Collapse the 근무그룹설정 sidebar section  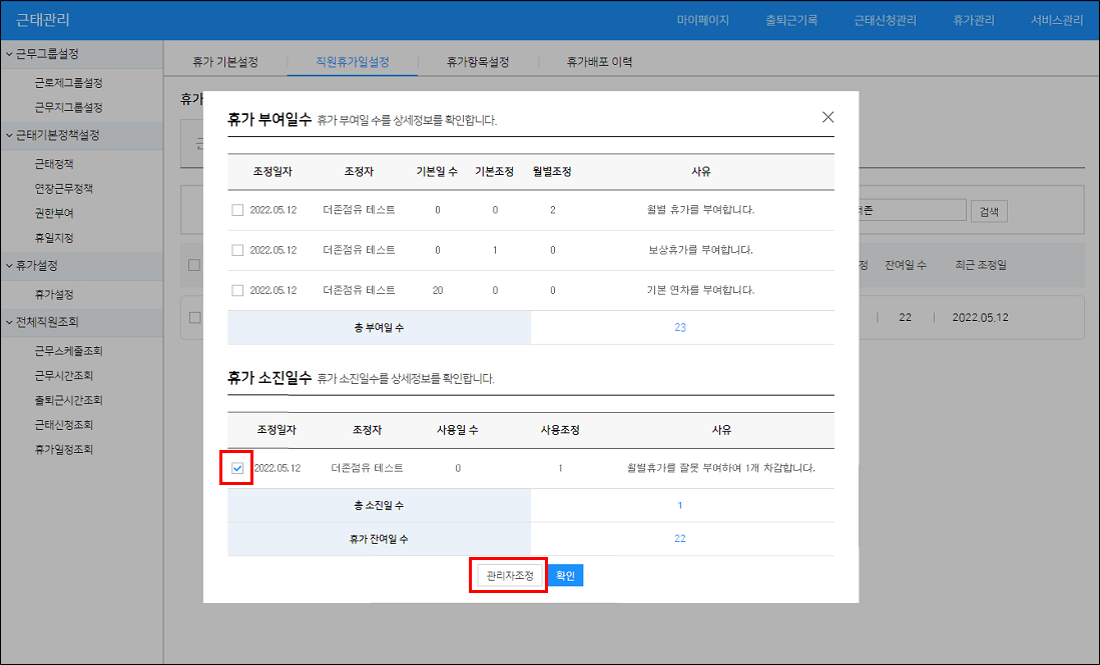[x=80, y=54]
